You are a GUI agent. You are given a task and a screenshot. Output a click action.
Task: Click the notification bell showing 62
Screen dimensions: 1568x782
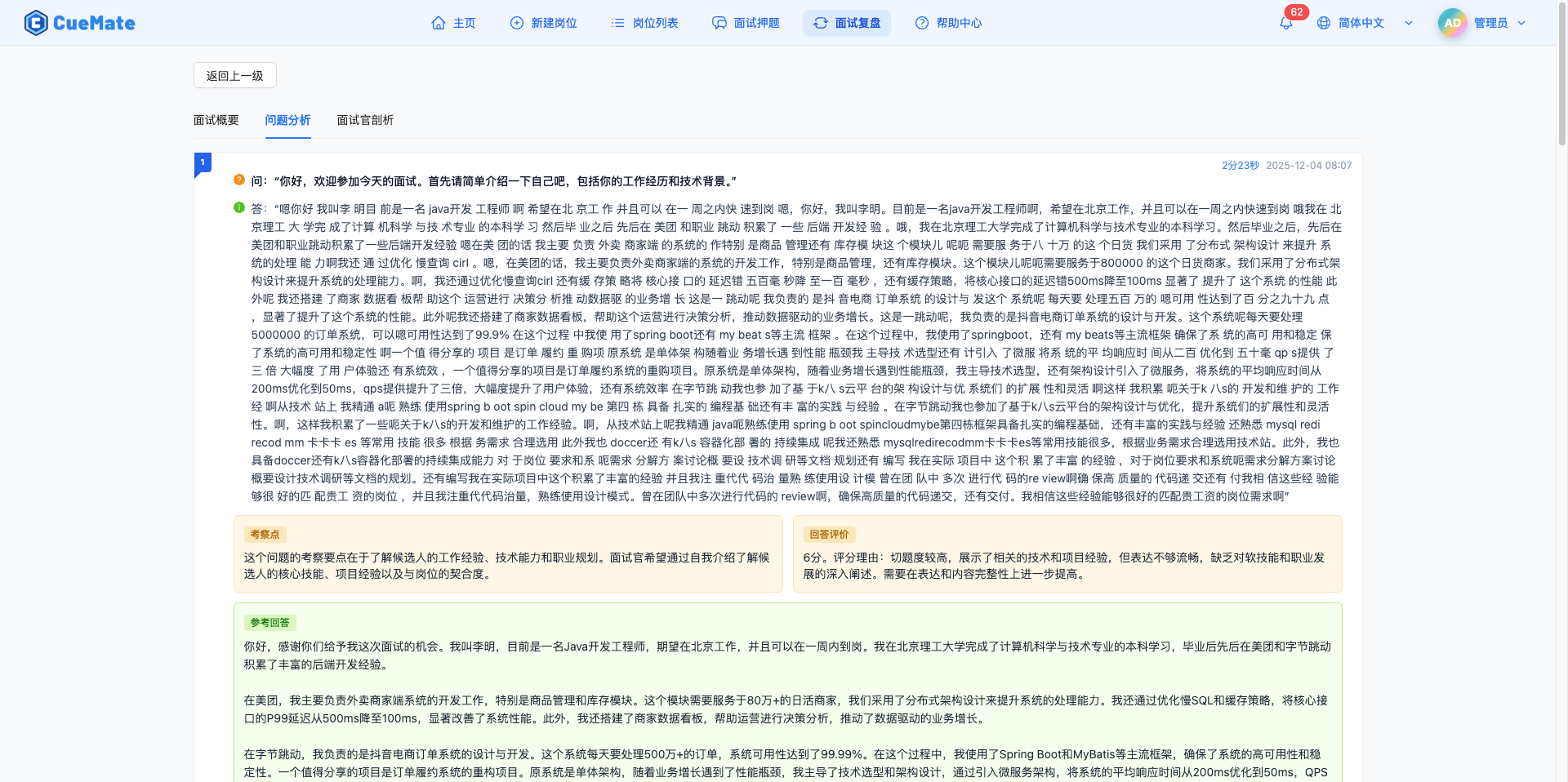point(1285,23)
